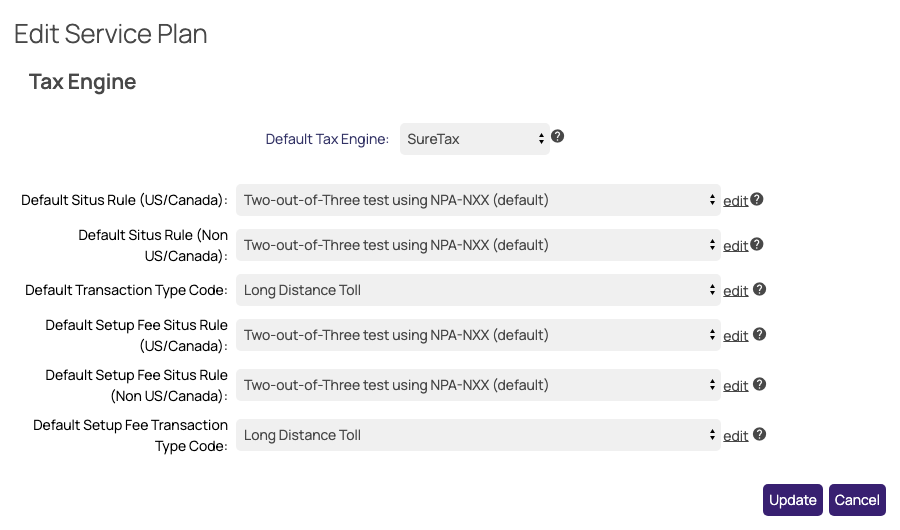The image size is (900, 530).
Task: Click edit link for Setup Fee Situs Rule (US/Canada)
Action: (735, 336)
